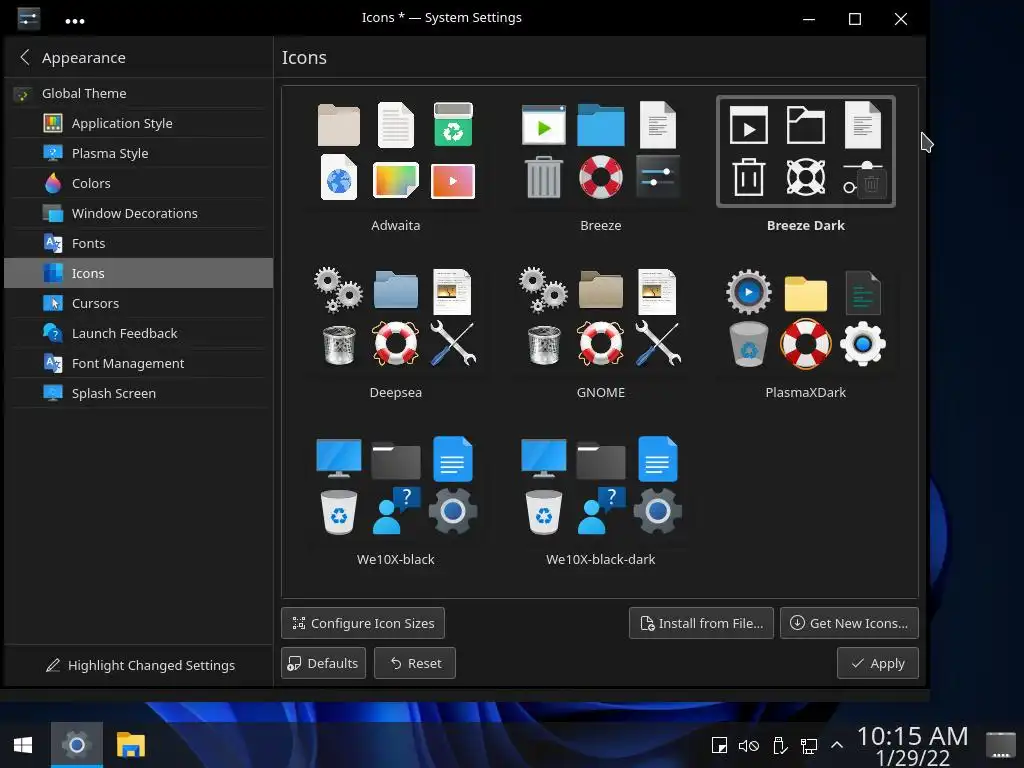Image resolution: width=1024 pixels, height=768 pixels.
Task: Open Get New Icons dialog
Action: (x=850, y=623)
